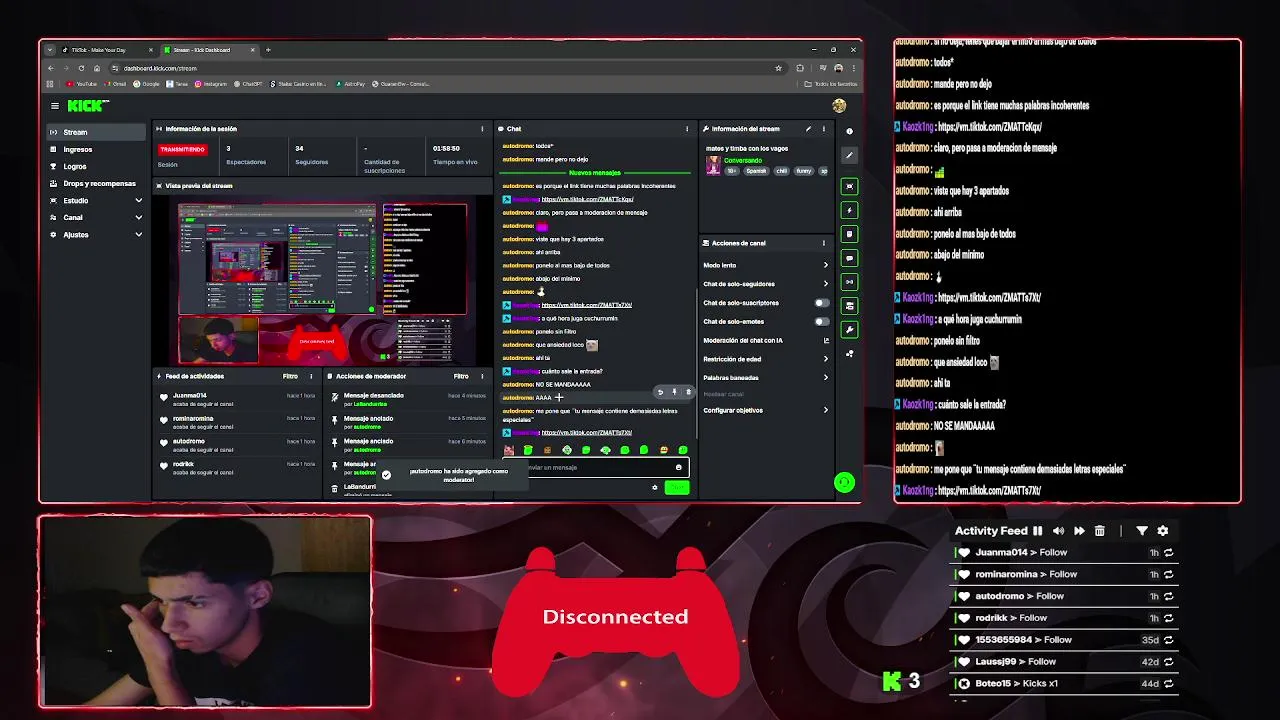The image size is (1280, 720).
Task: Open a new browser tab
Action: [x=268, y=50]
